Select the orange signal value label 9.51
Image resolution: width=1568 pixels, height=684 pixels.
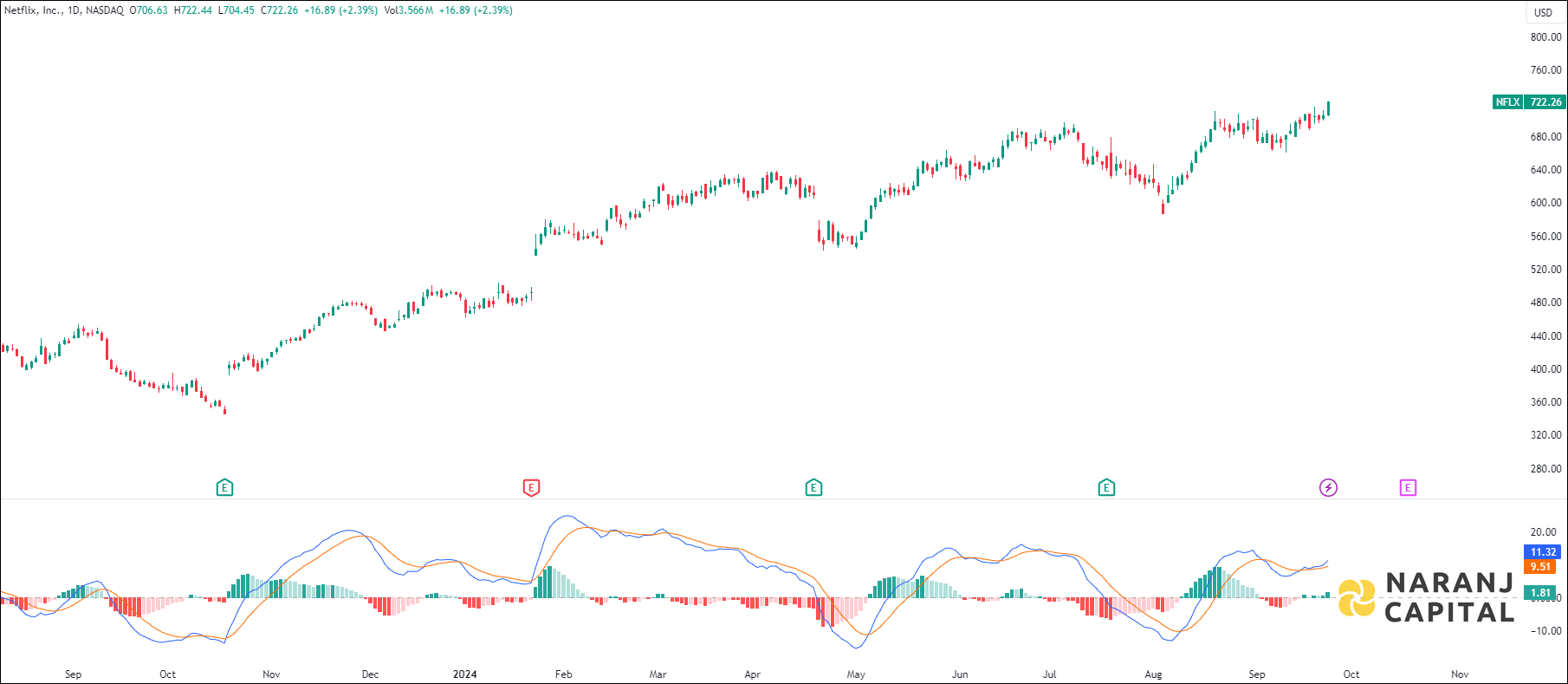1540,567
